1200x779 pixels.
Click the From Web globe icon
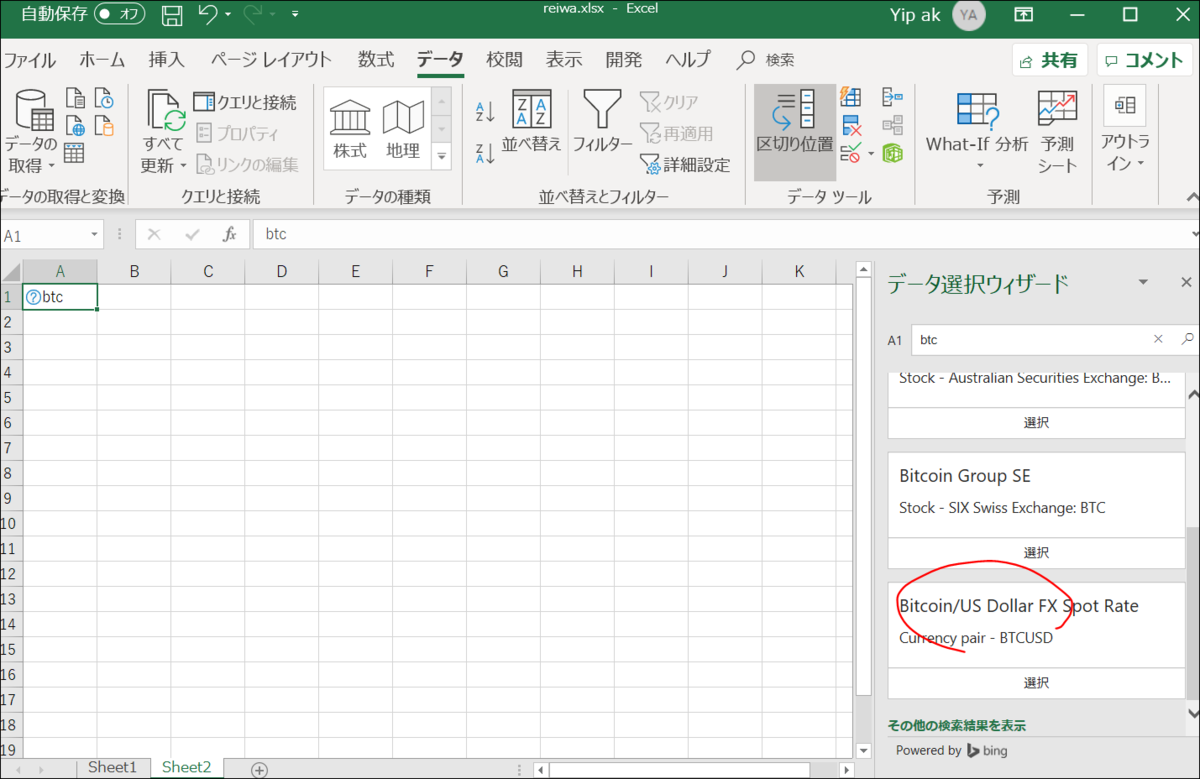point(75,126)
